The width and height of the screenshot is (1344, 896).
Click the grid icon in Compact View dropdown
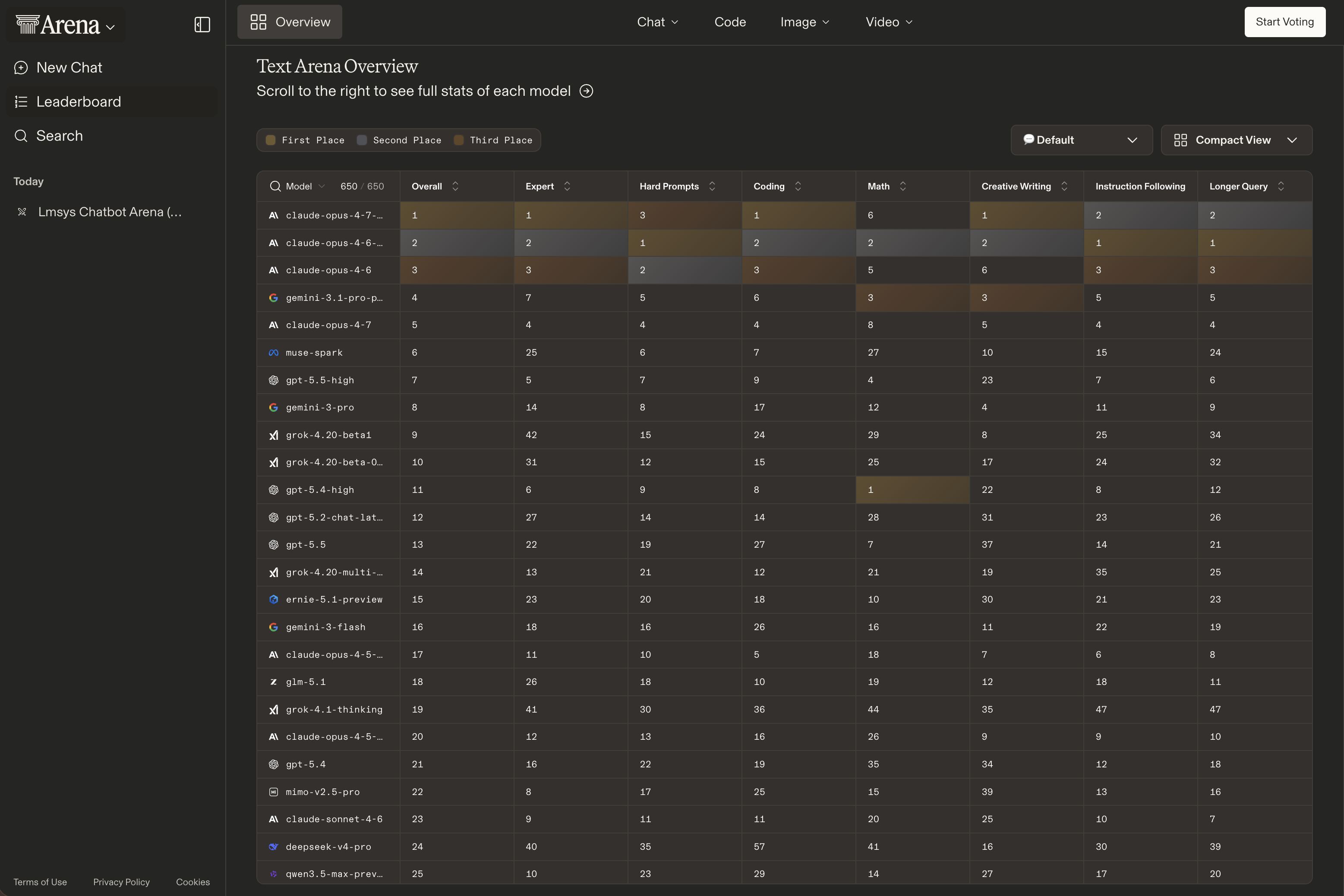(x=1180, y=140)
